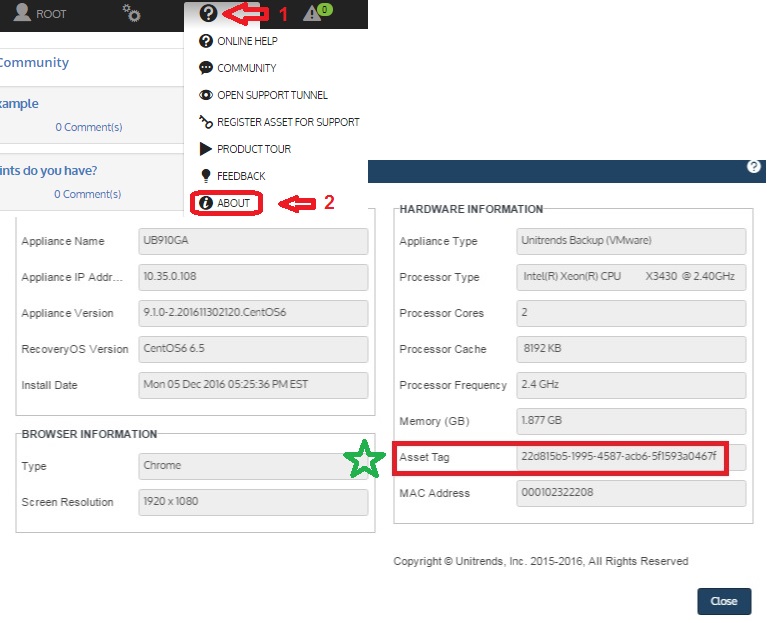Click the Appliance Version field
The image size is (767, 623).
pos(253,313)
